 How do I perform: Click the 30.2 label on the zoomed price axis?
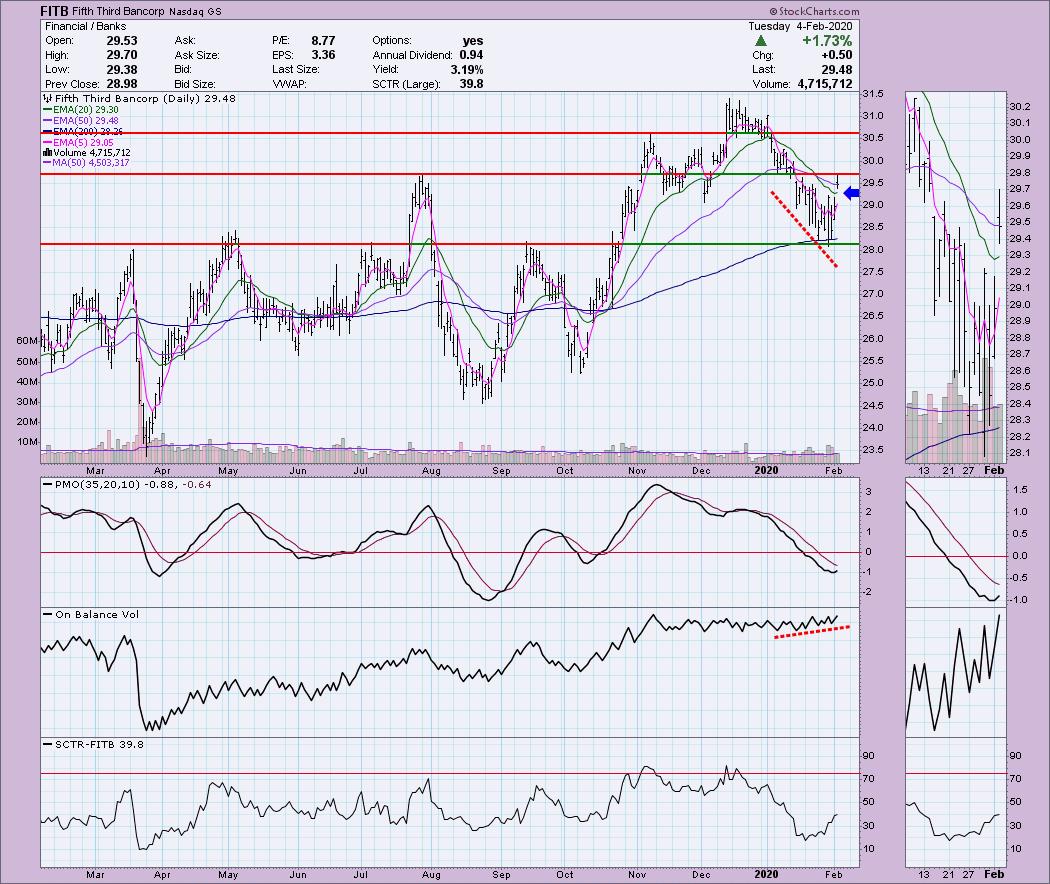[1019, 106]
